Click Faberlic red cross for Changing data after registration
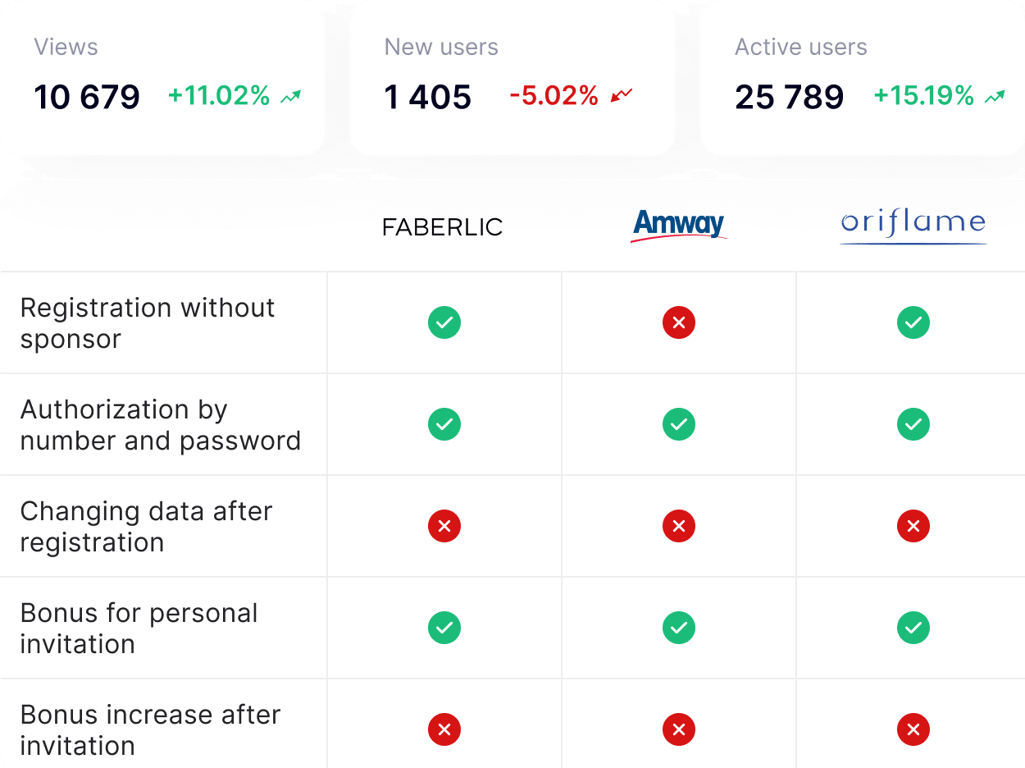 coord(445,526)
